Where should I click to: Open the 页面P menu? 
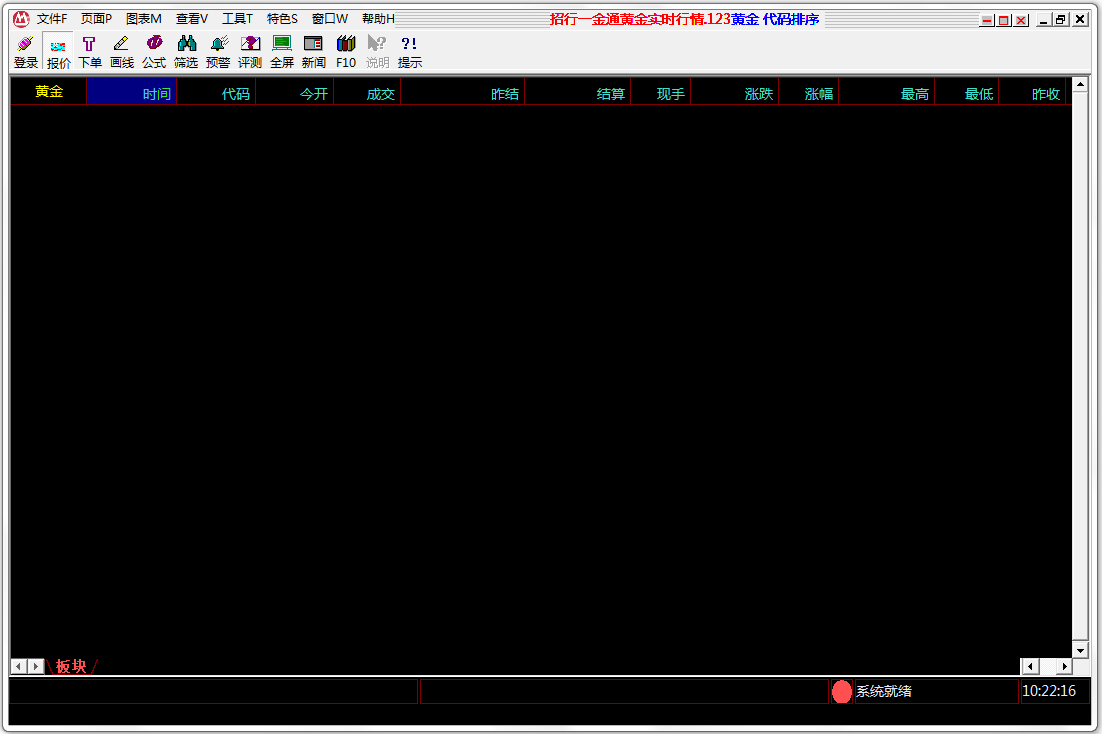tap(96, 19)
